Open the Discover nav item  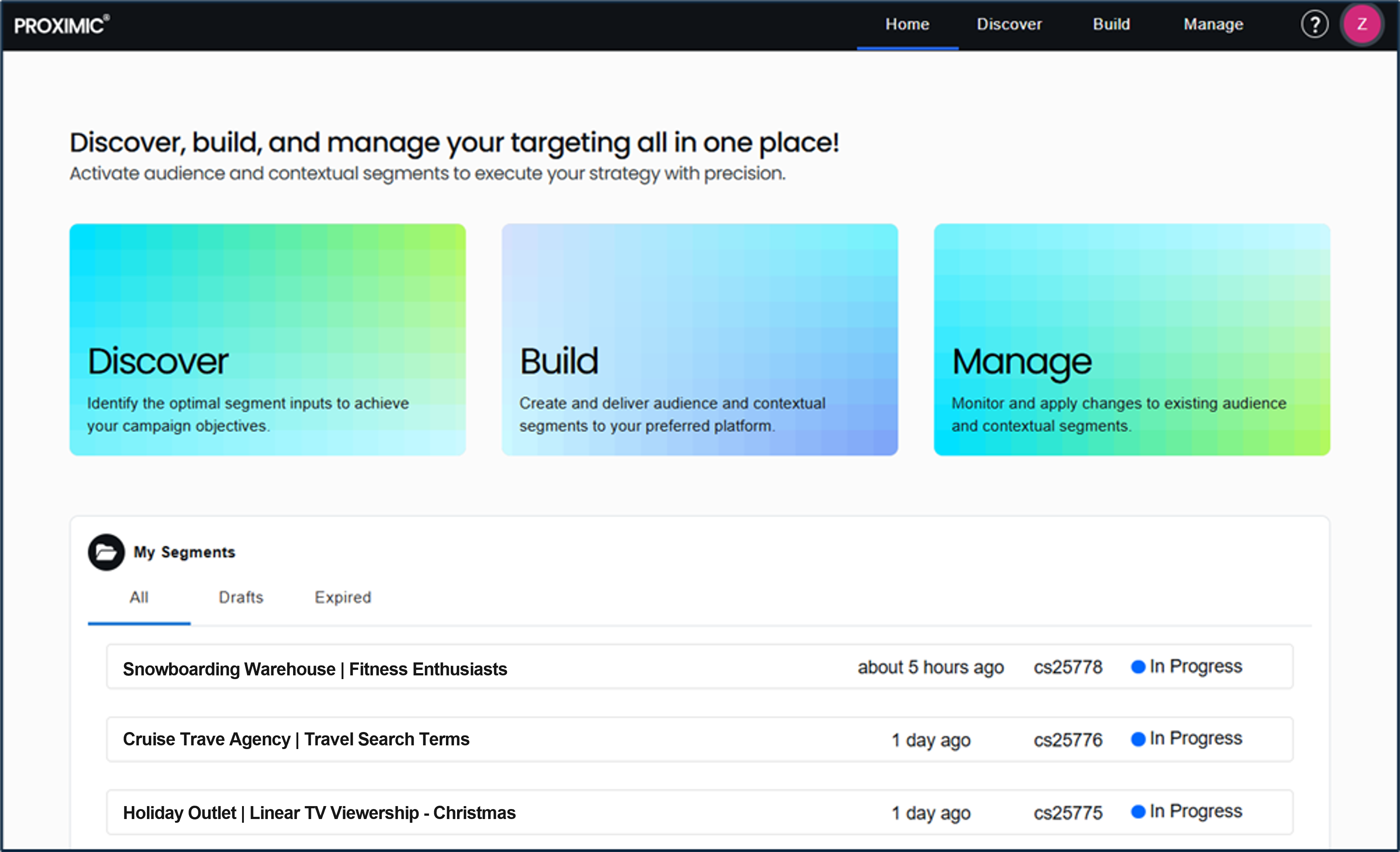(1009, 24)
